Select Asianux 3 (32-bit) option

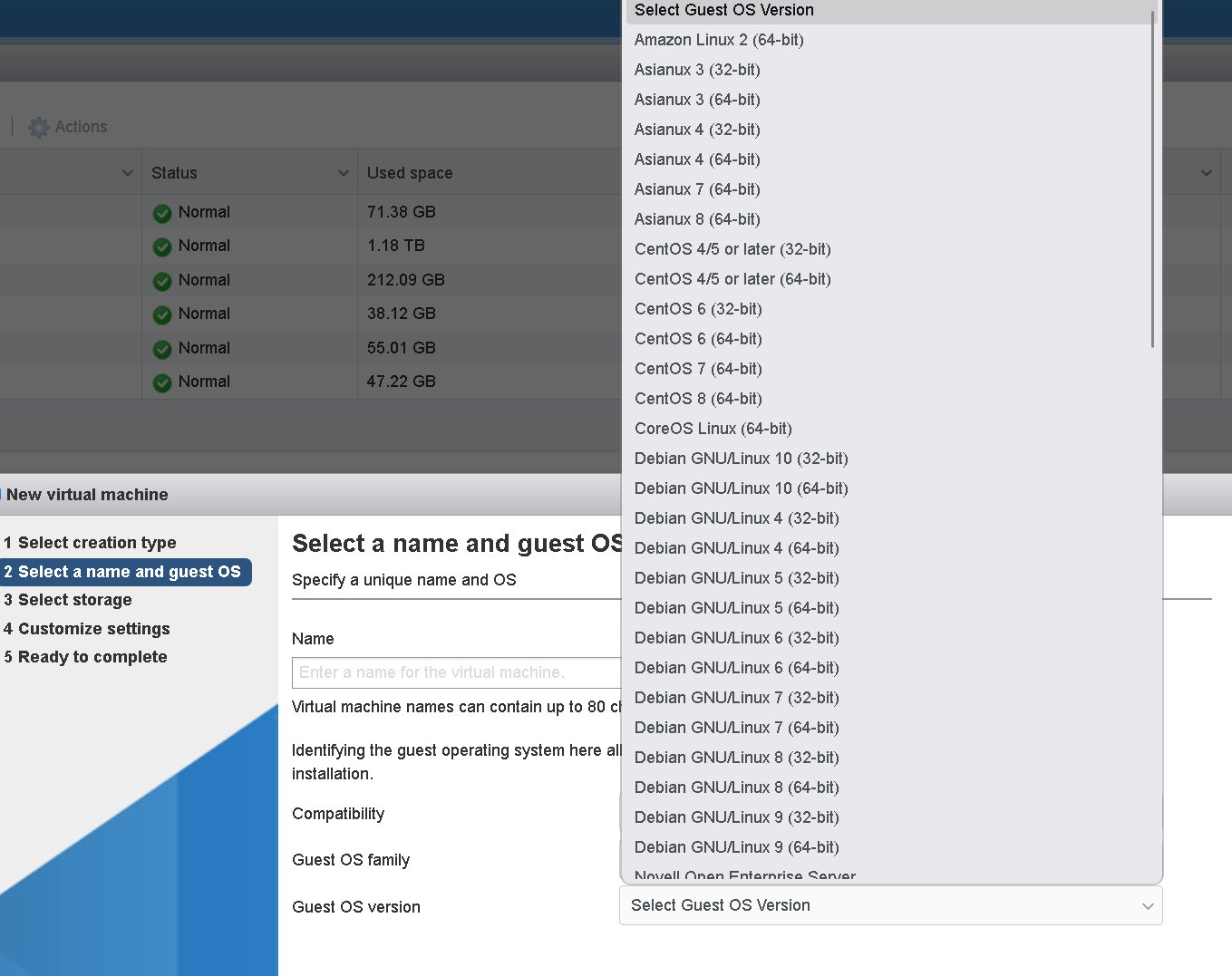point(697,70)
